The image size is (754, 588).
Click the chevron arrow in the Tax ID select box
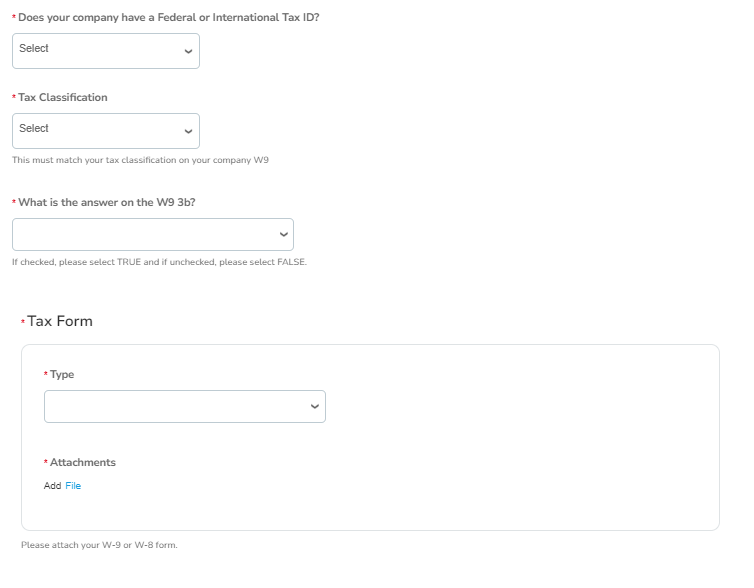[188, 50]
